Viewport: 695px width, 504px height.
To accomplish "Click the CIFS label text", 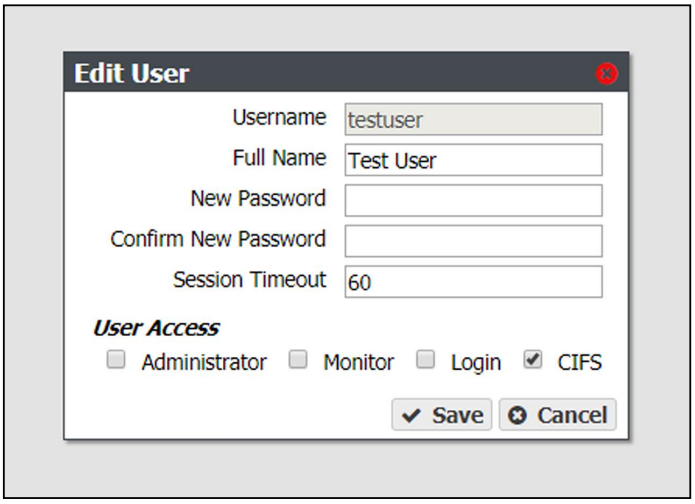I will [x=579, y=363].
